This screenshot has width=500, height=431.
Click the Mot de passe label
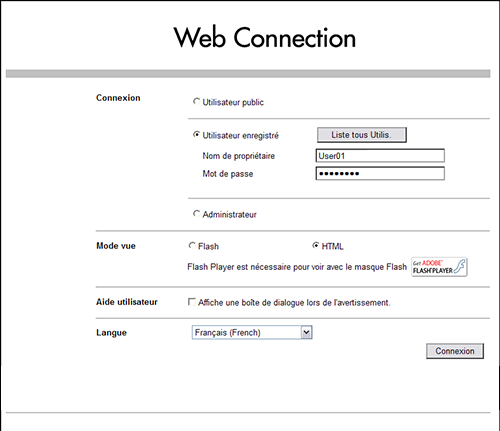click(228, 174)
